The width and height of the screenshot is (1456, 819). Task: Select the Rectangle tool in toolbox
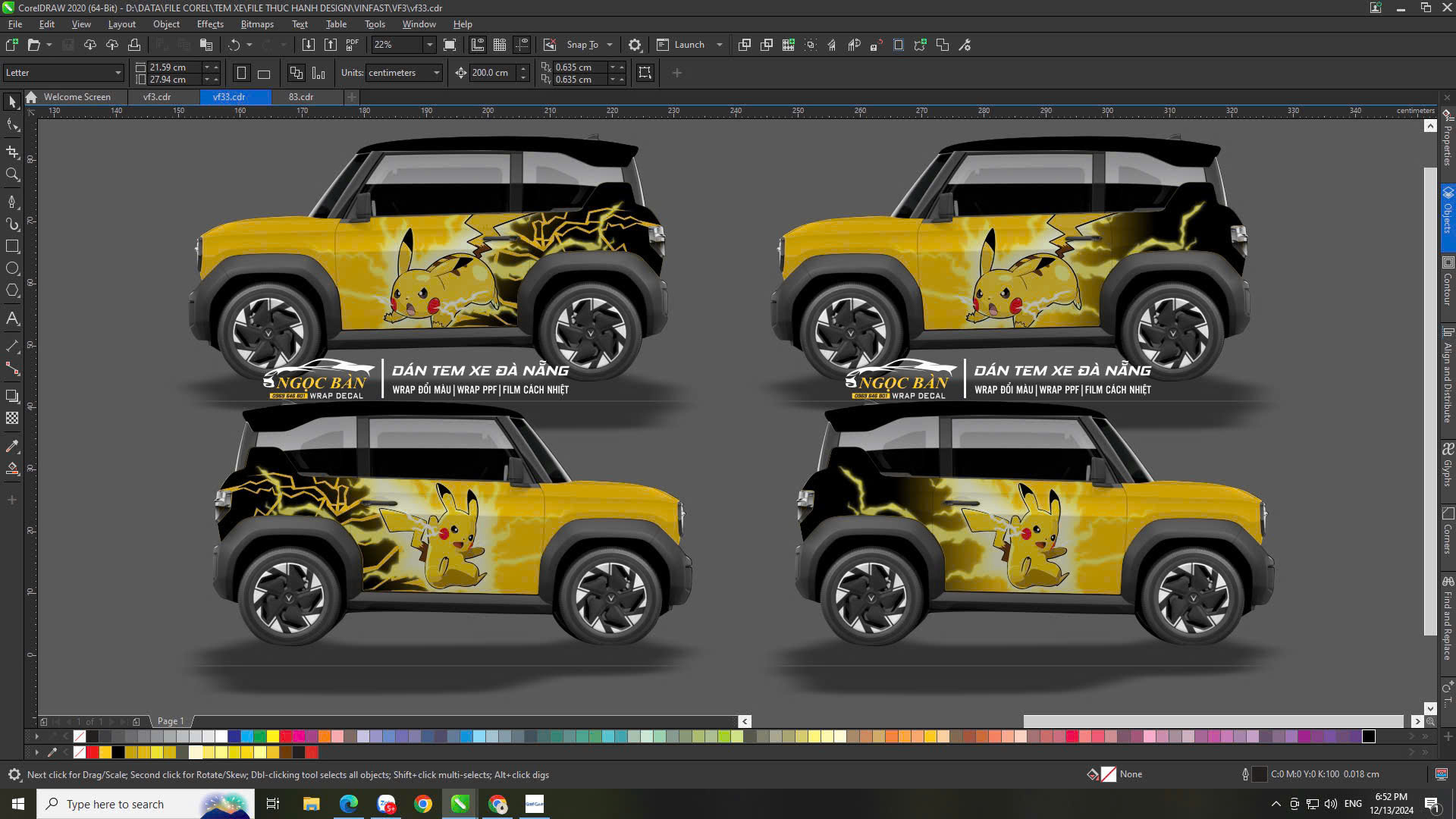coord(12,246)
